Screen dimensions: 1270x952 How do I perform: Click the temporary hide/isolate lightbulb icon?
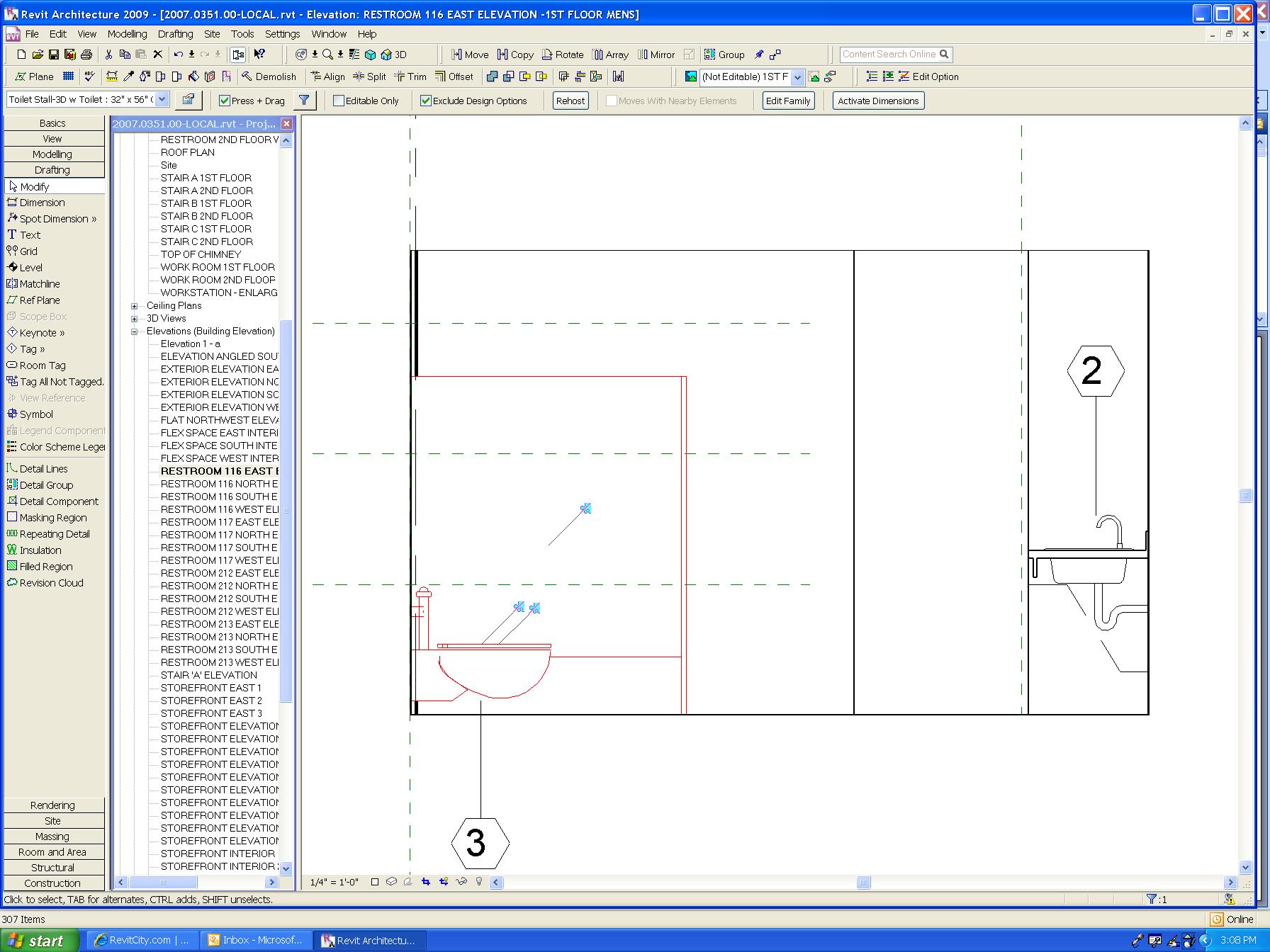coord(479,882)
